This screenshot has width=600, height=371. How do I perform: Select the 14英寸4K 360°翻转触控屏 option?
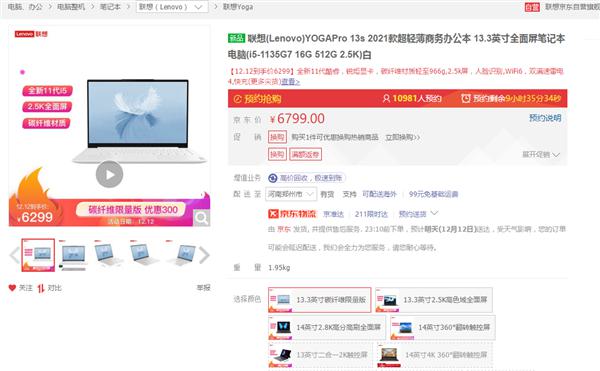(x=435, y=355)
